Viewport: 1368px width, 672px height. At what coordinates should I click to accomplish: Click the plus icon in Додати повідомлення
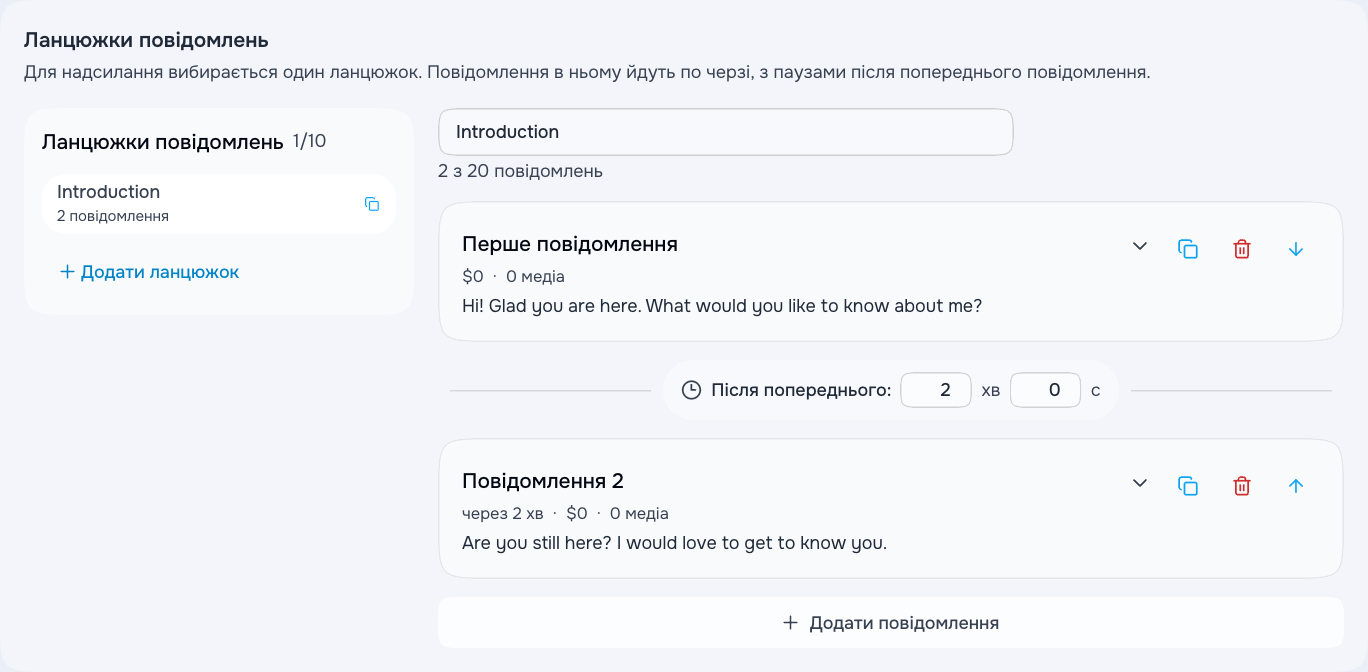pyautogui.click(x=790, y=623)
